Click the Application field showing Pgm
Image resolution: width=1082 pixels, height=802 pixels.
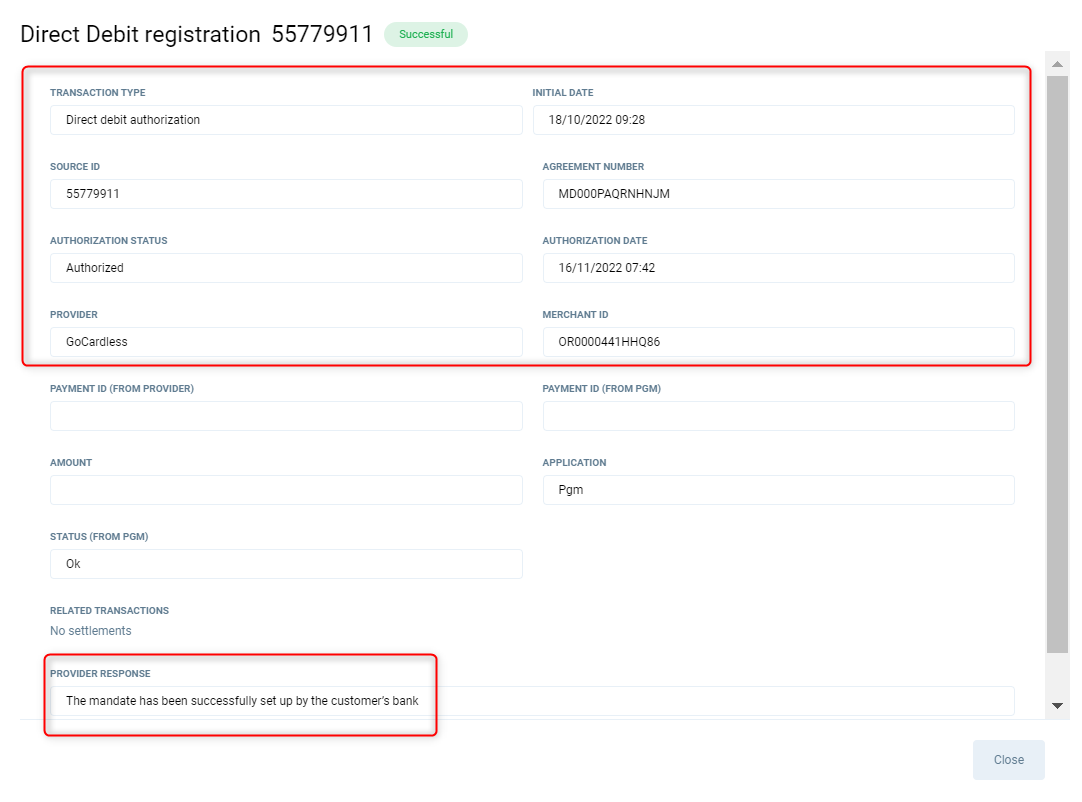pyautogui.click(x=778, y=490)
